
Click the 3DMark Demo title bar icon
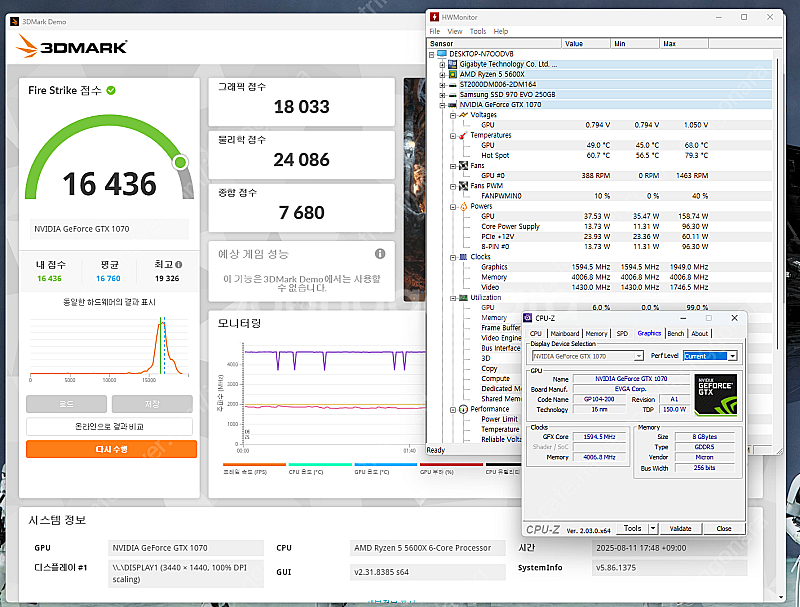coord(14,21)
